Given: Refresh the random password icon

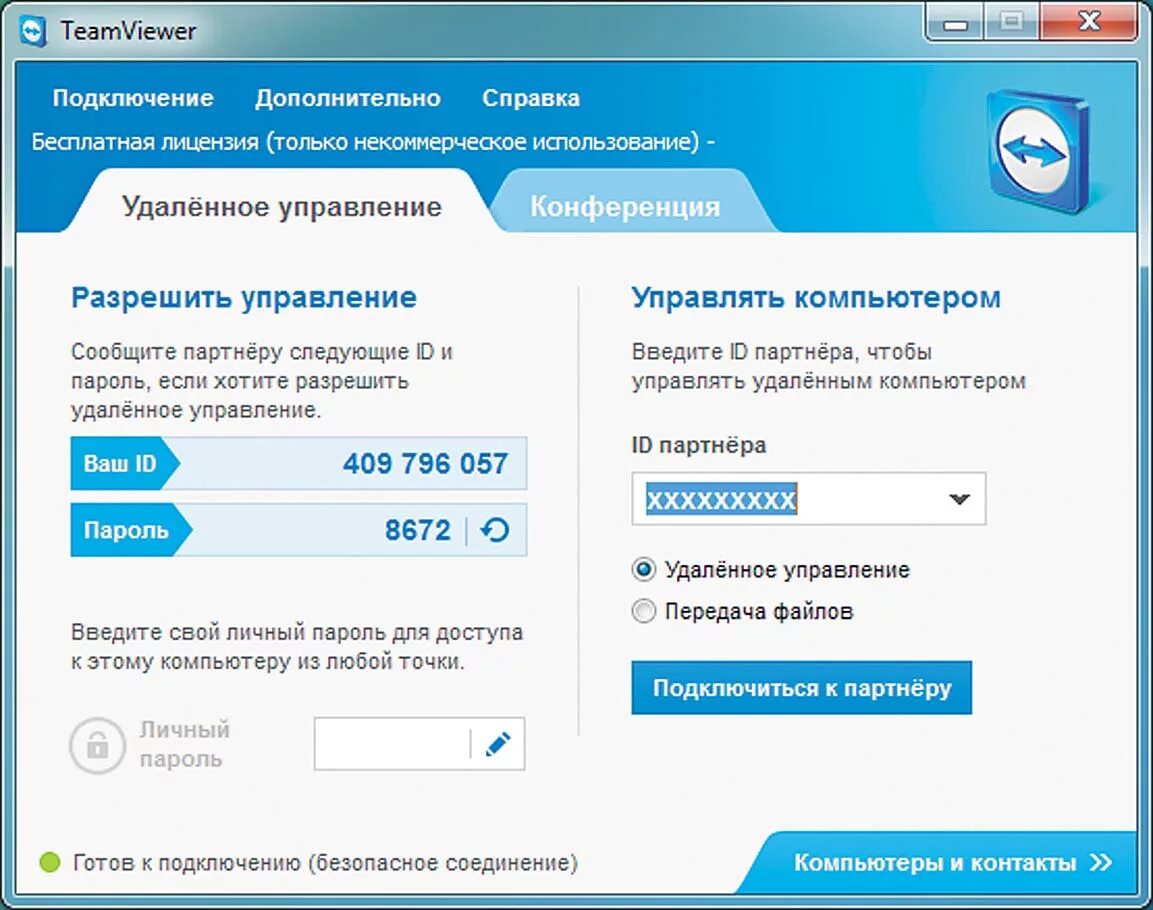Looking at the screenshot, I should click(495, 530).
